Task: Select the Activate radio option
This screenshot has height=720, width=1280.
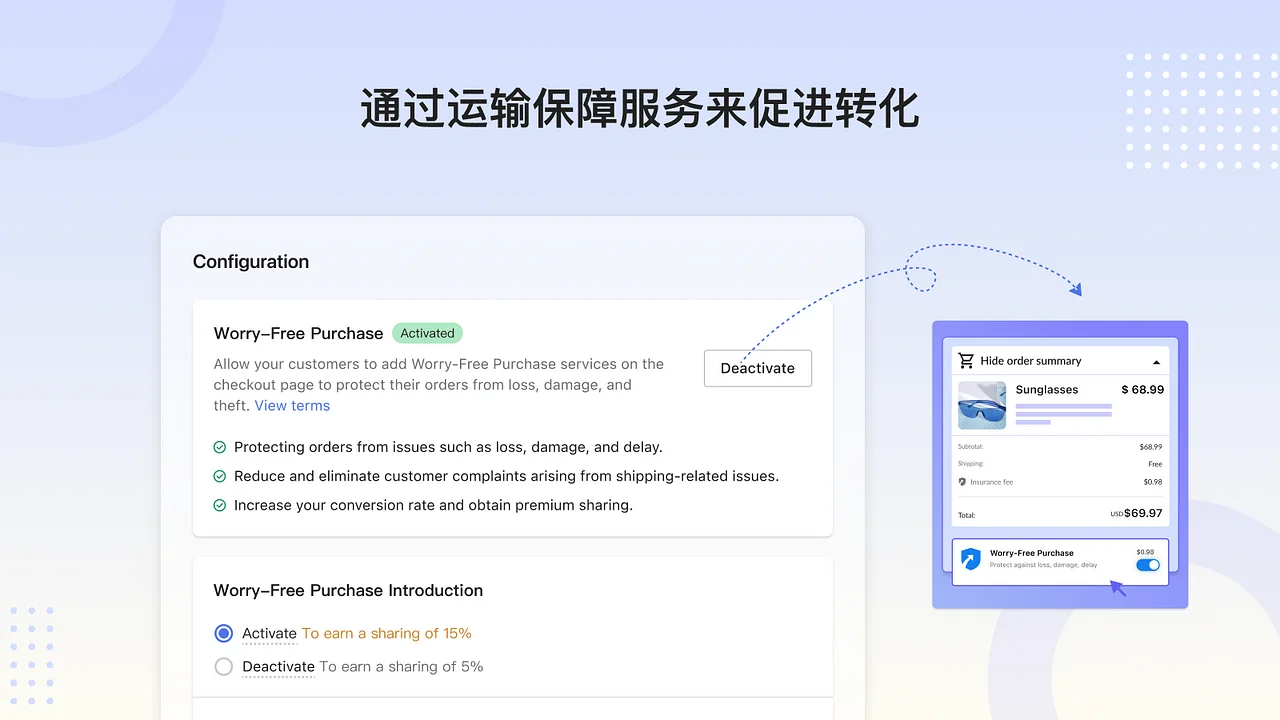Action: (224, 633)
